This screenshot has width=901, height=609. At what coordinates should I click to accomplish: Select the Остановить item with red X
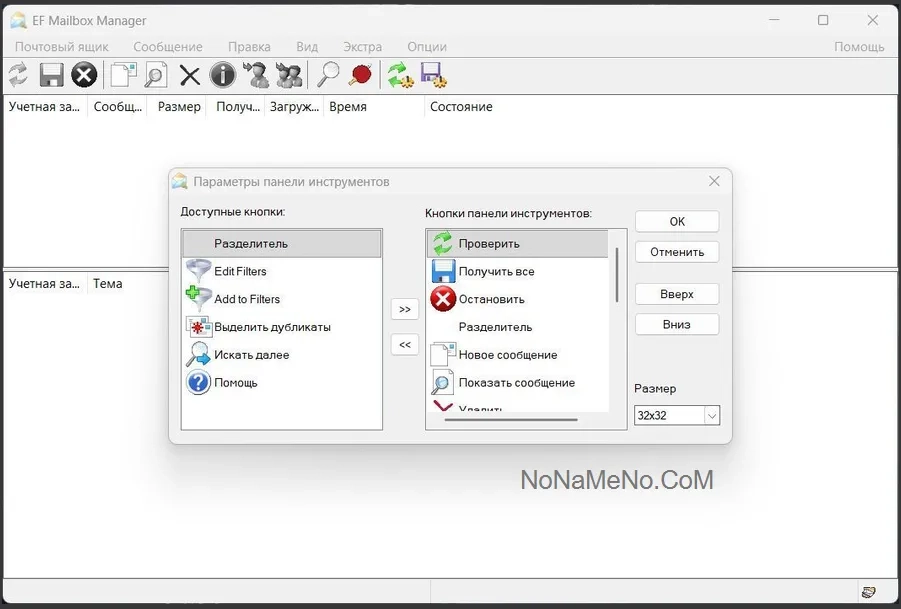point(491,299)
